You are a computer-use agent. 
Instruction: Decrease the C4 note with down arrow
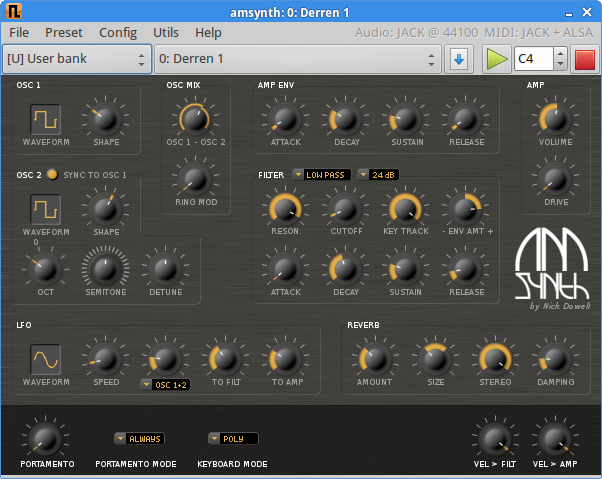[560, 64]
